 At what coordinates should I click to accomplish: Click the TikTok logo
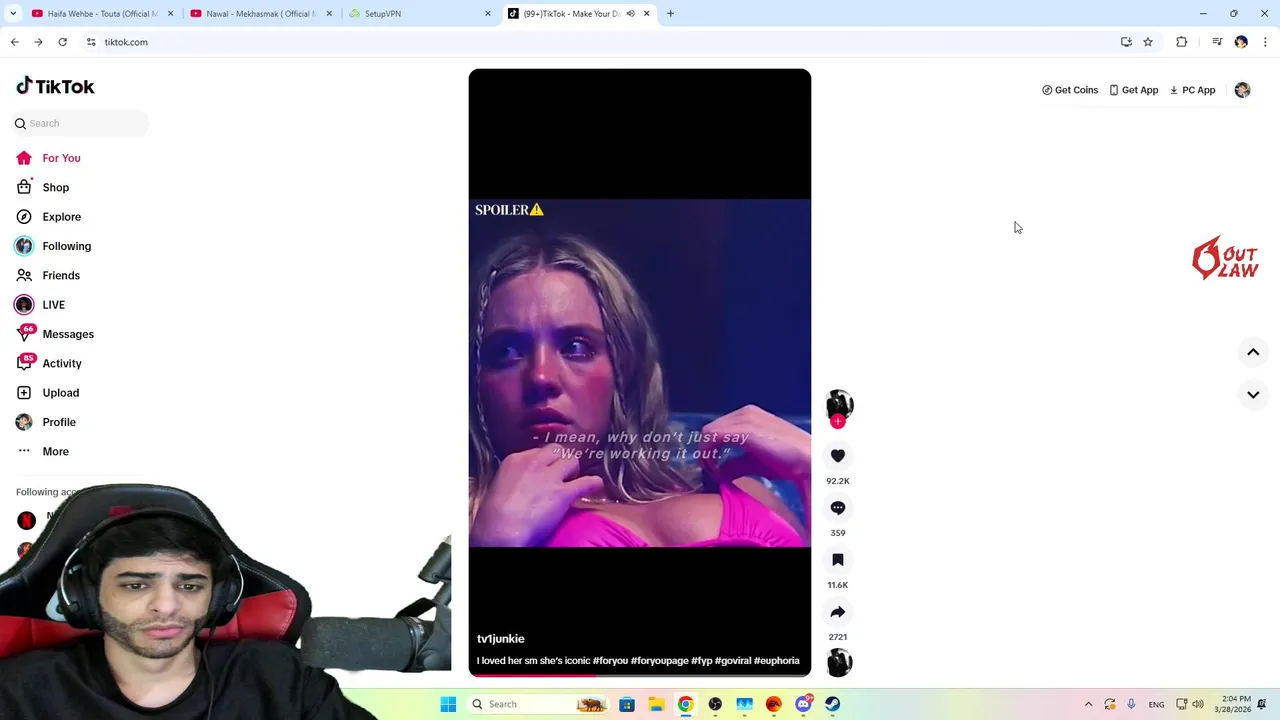(55, 86)
